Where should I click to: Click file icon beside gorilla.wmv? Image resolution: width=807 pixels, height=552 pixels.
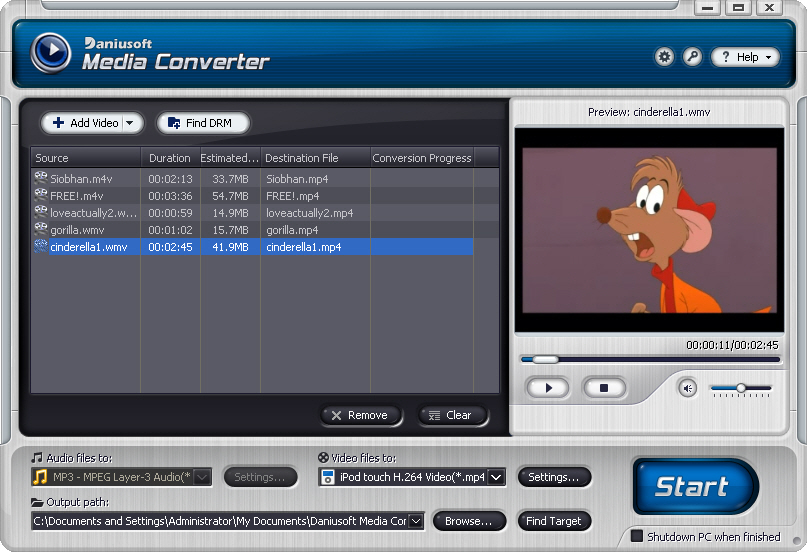pos(41,229)
